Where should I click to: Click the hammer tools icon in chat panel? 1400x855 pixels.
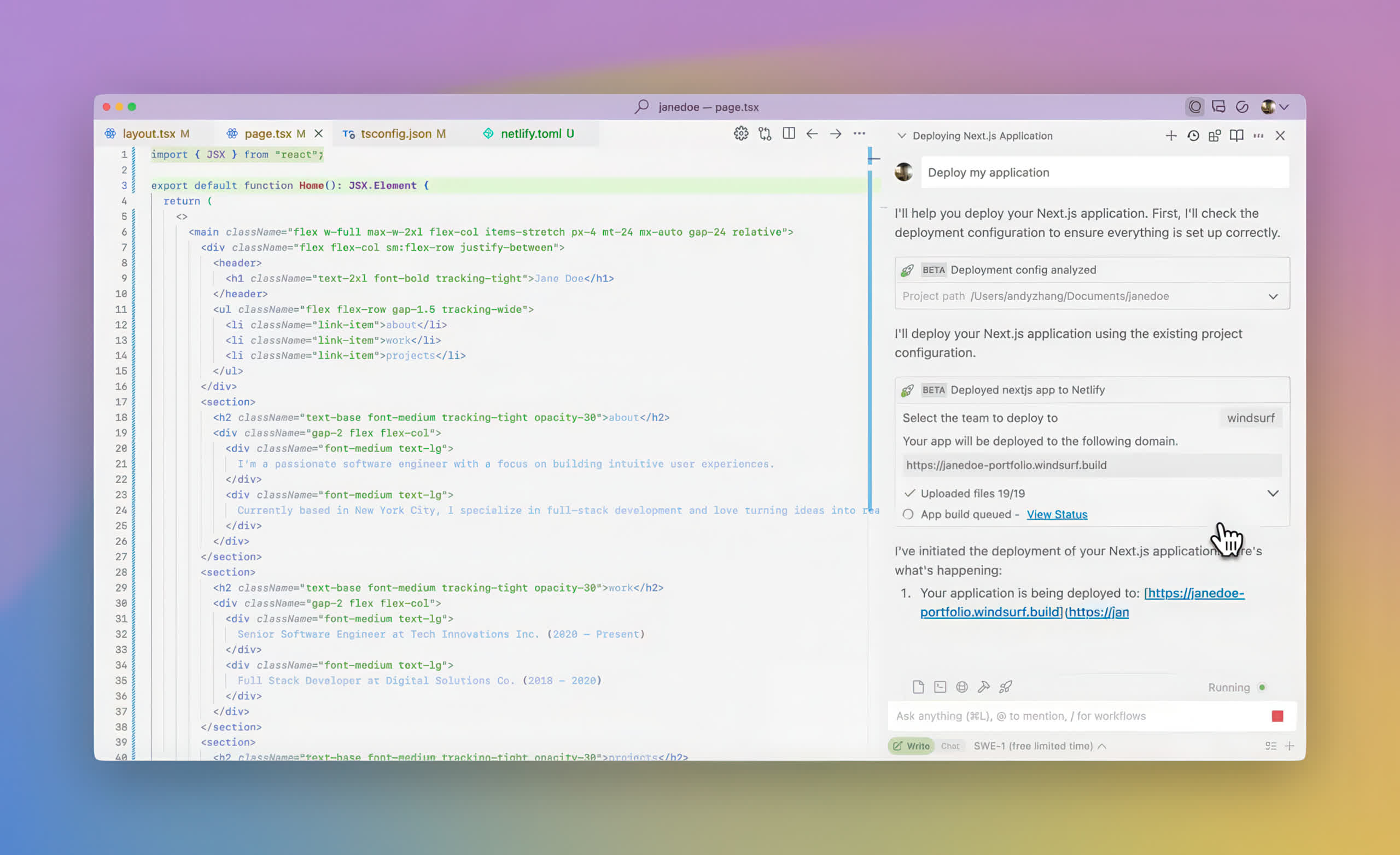(983, 687)
